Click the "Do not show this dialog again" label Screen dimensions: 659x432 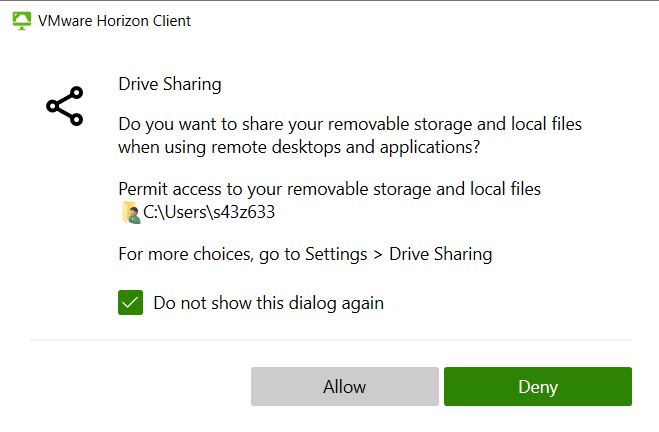pos(268,302)
